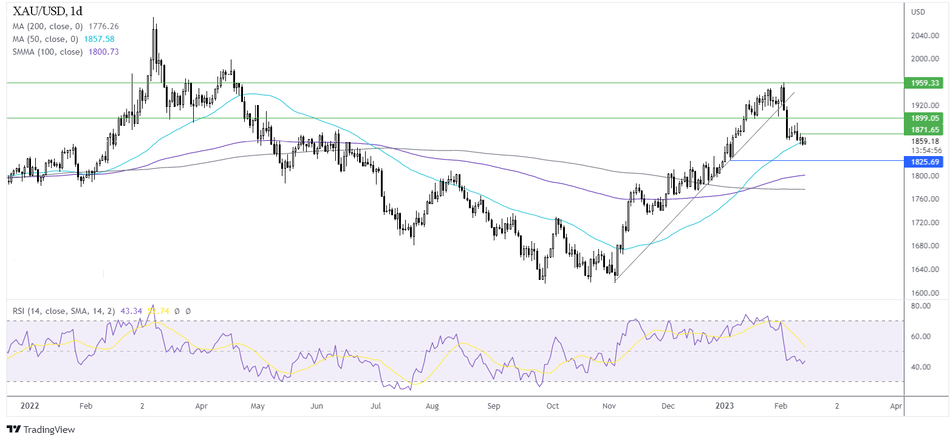Viewport: 950px width, 439px height.
Task: Click the Nov label on time axis
Action: pos(610,407)
